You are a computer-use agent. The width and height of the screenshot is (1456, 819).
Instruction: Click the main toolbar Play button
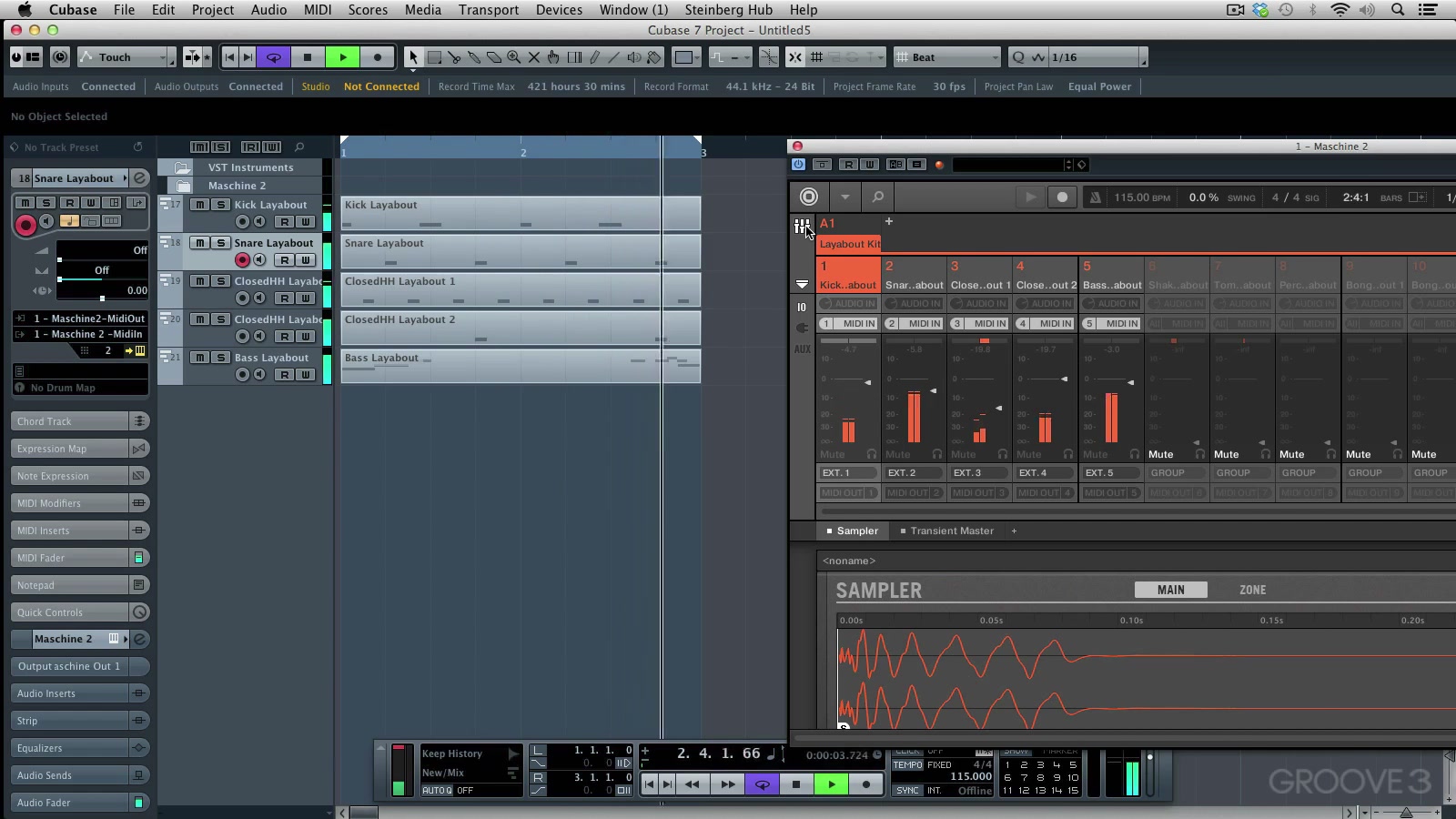343,57
